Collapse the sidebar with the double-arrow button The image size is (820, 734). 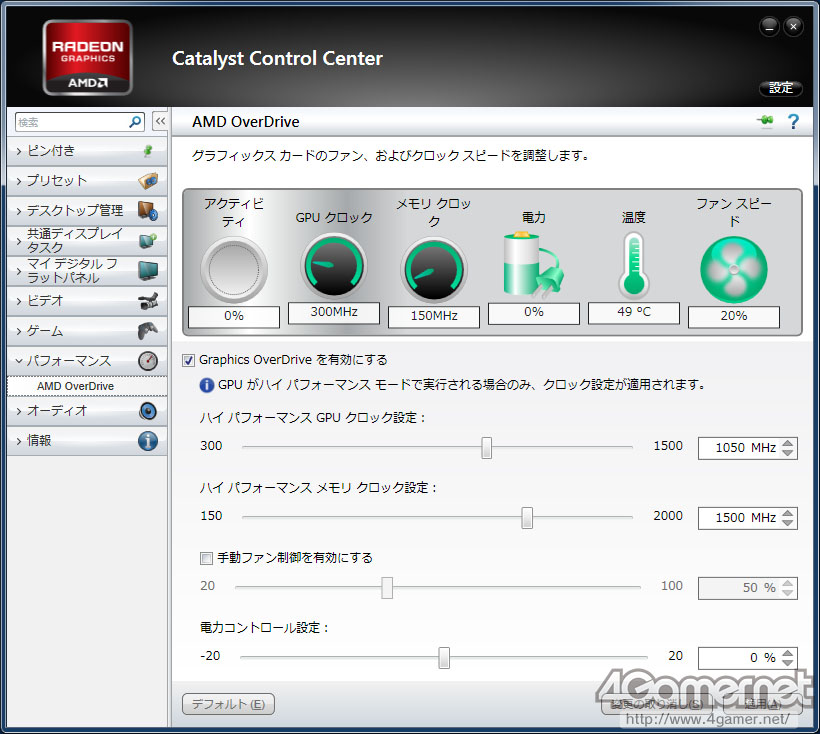pyautogui.click(x=160, y=121)
